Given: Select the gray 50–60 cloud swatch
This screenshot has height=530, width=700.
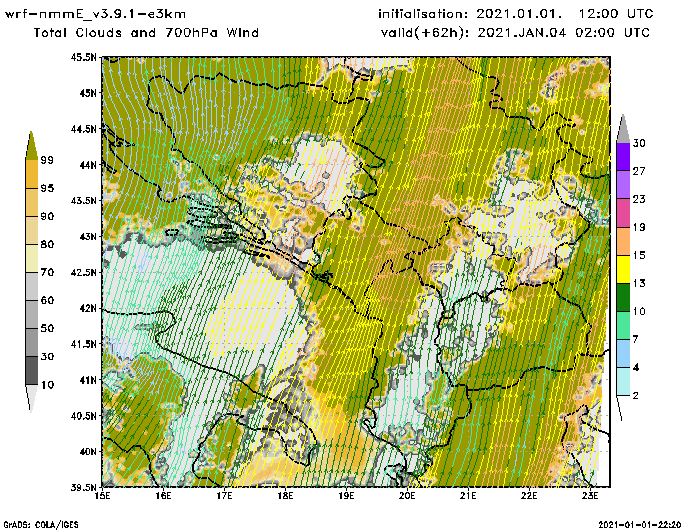Looking at the screenshot, I should [x=32, y=315].
